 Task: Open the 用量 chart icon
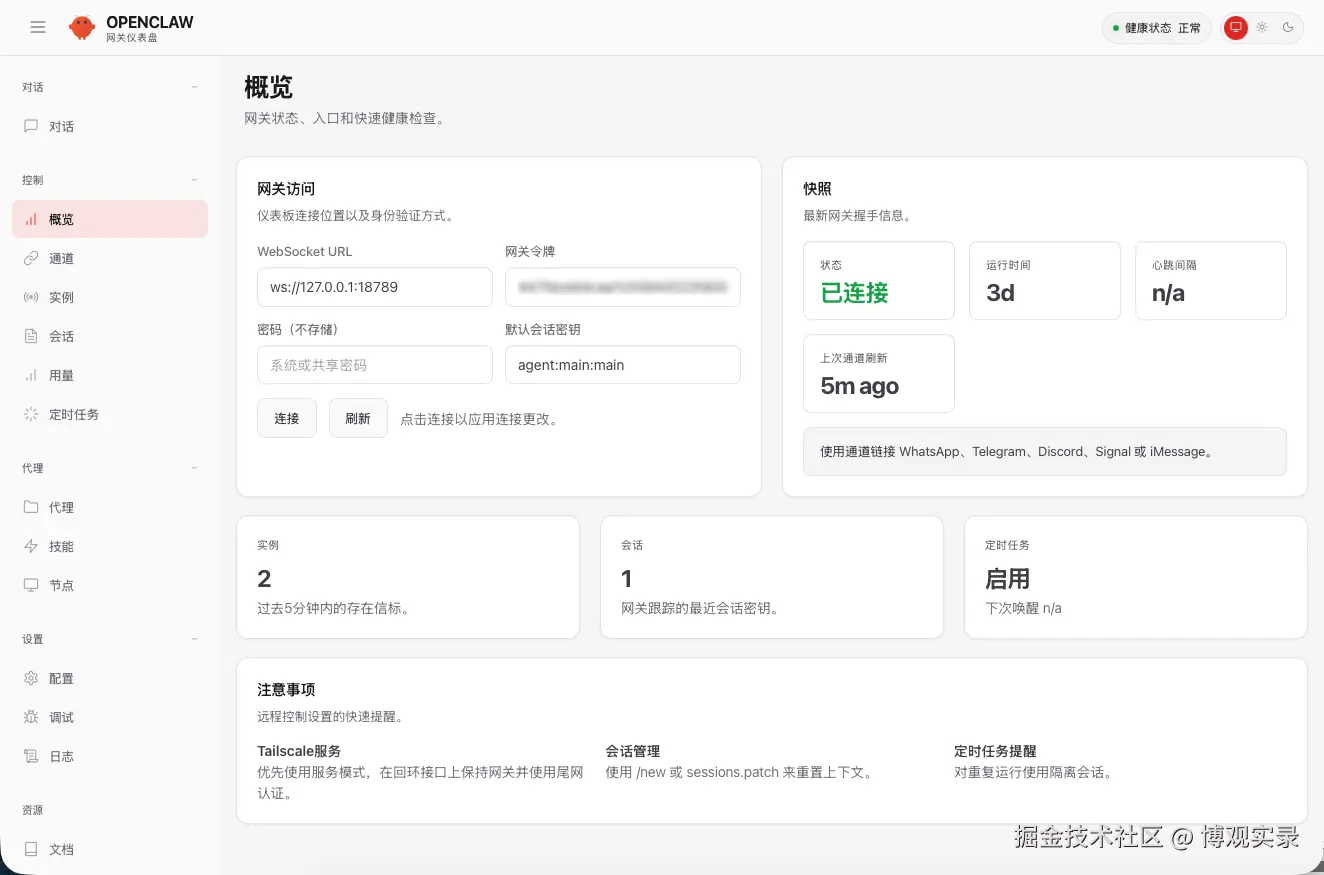click(x=31, y=375)
